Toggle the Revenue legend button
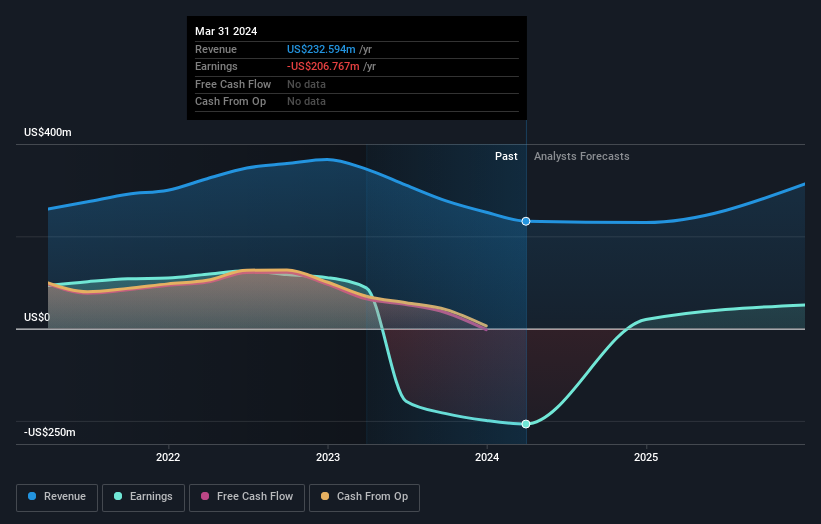 pyautogui.click(x=57, y=497)
